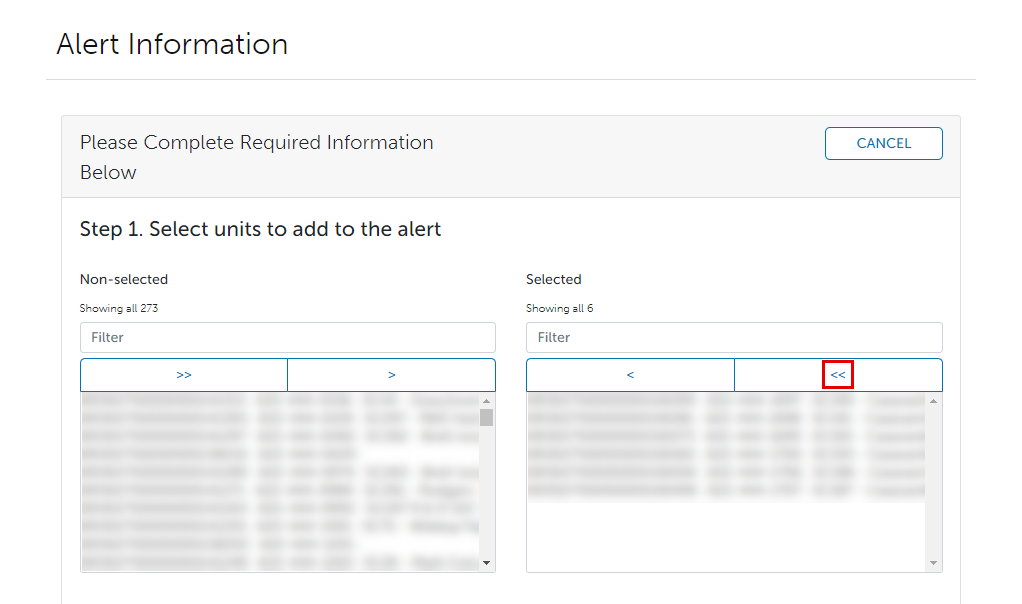
Task: Click the highlighted << arrows to remove all units
Action: (x=837, y=374)
